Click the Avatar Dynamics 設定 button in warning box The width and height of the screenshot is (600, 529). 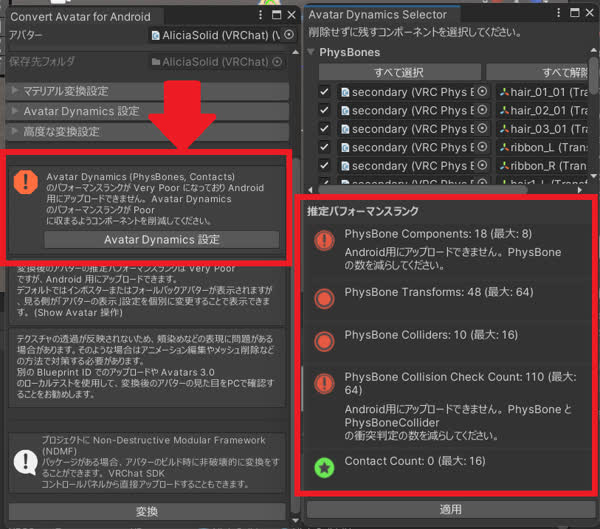point(161,239)
